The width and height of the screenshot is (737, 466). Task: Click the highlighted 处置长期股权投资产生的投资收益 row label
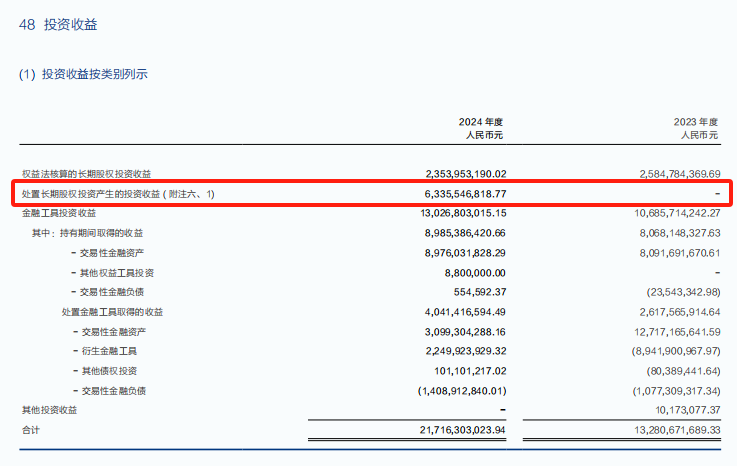[x=118, y=193]
